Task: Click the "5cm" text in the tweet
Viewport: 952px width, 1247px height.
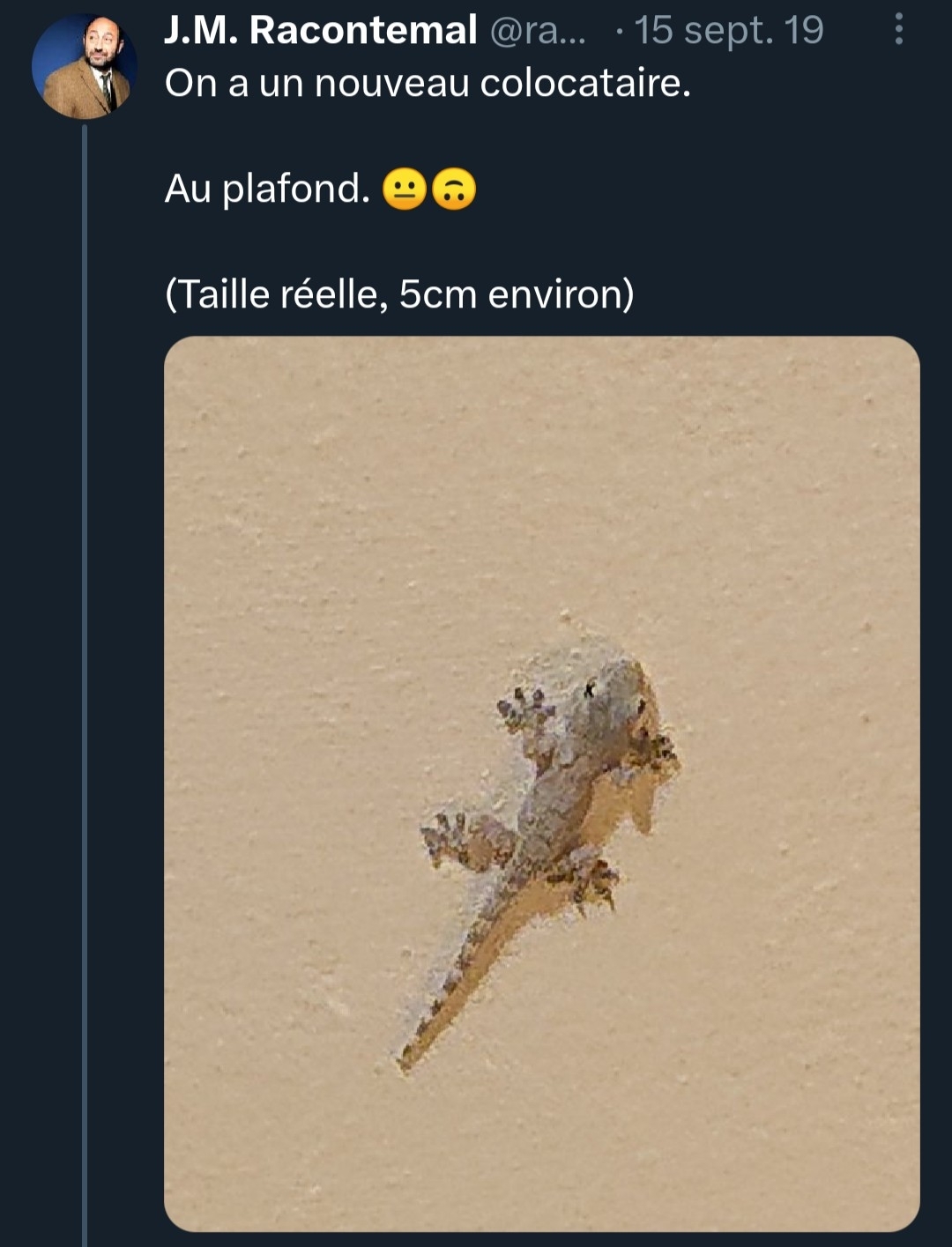Action: point(438,294)
